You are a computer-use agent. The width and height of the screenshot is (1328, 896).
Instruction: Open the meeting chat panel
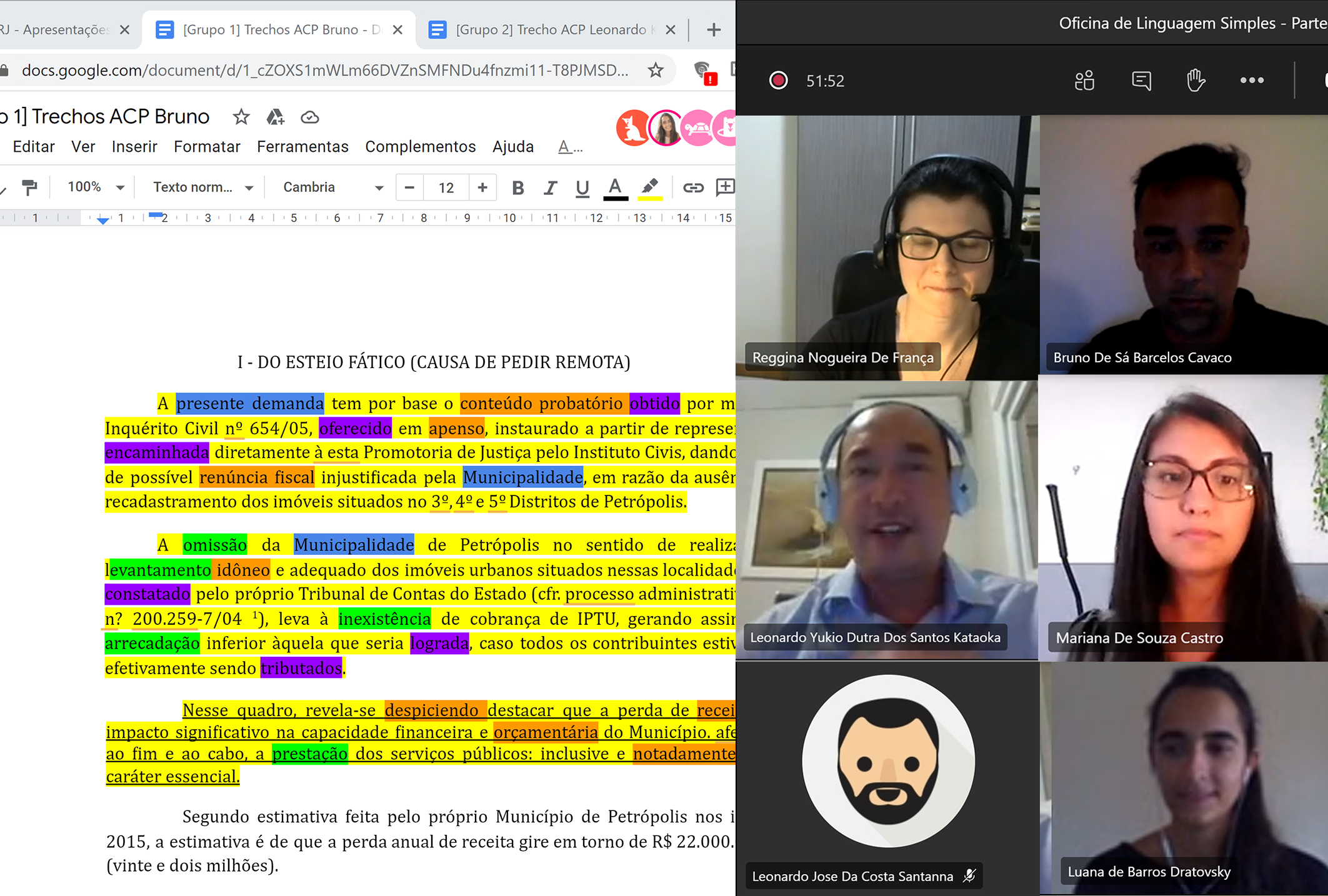[1141, 81]
